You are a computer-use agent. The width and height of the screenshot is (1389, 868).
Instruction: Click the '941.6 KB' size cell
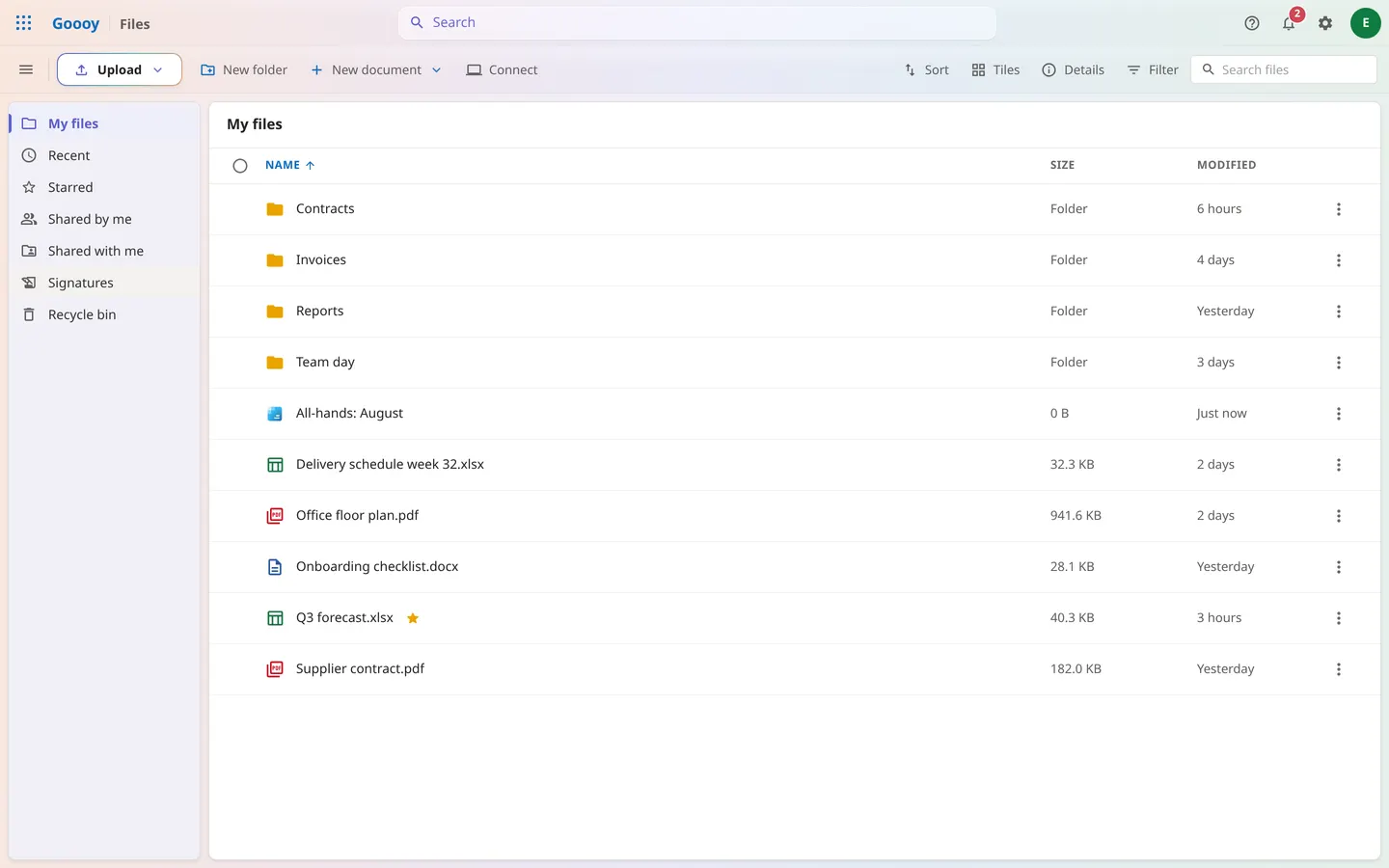(1076, 516)
